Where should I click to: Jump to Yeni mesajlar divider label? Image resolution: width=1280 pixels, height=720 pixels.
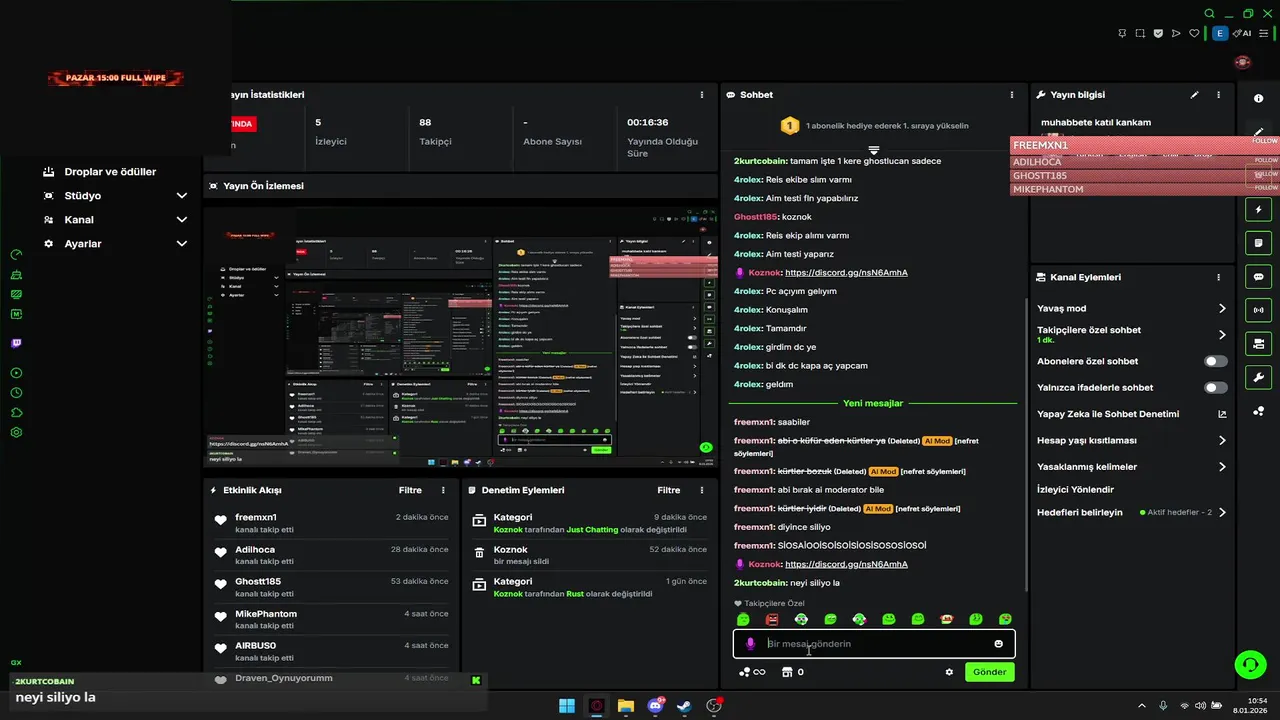[873, 403]
